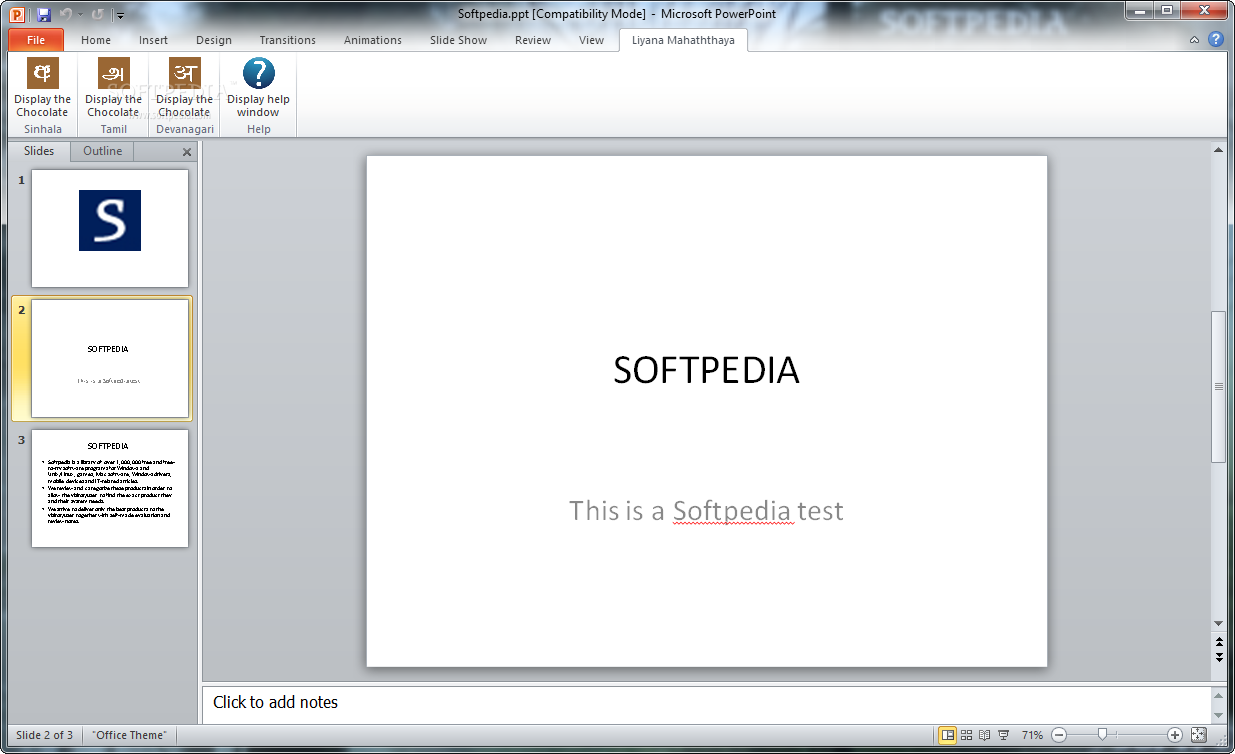1235x754 pixels.
Task: Click the "Office Theme" status bar label
Action: (x=128, y=735)
